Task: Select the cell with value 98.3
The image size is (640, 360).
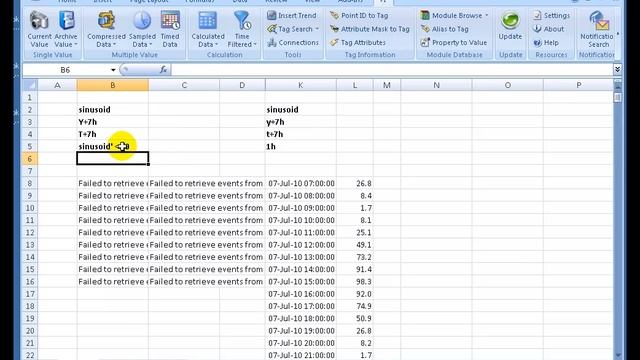Action: pos(355,282)
